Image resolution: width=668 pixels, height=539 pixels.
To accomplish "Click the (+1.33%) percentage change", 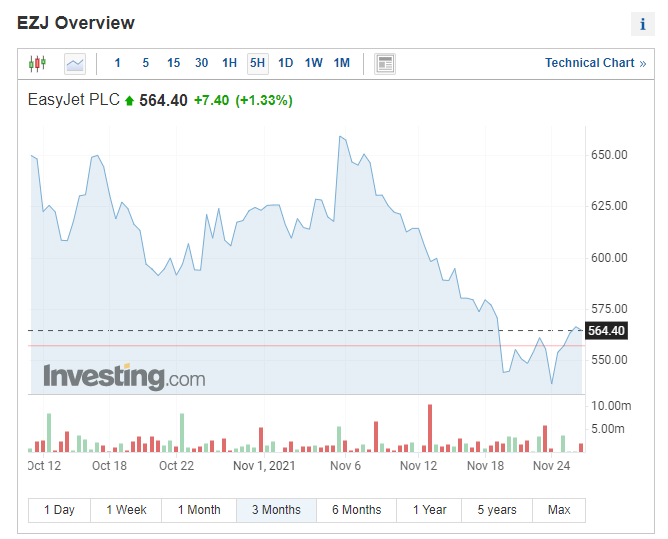I will tap(264, 101).
